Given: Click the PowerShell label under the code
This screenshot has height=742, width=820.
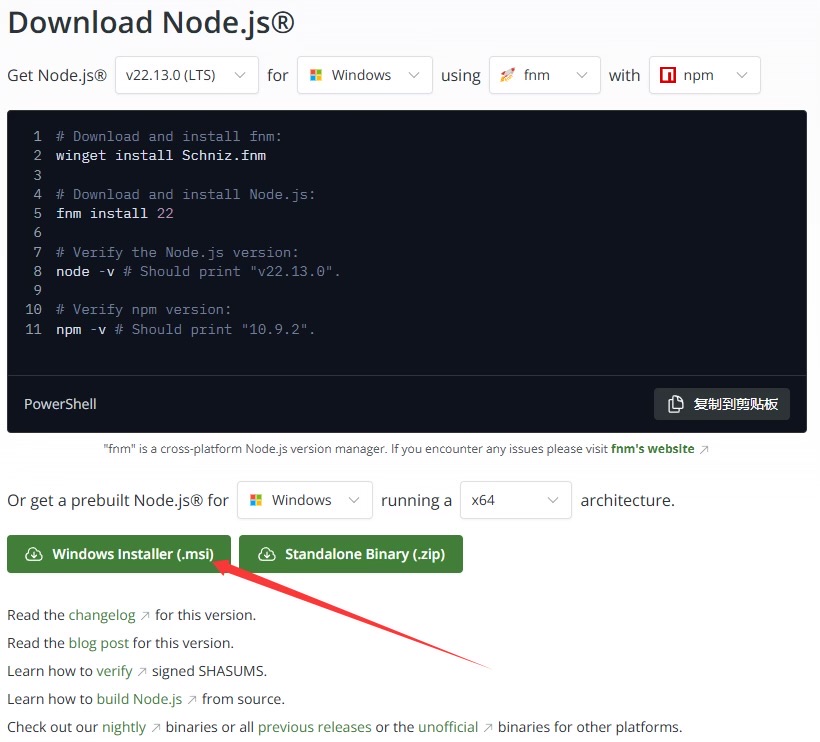Looking at the screenshot, I should (x=60, y=404).
